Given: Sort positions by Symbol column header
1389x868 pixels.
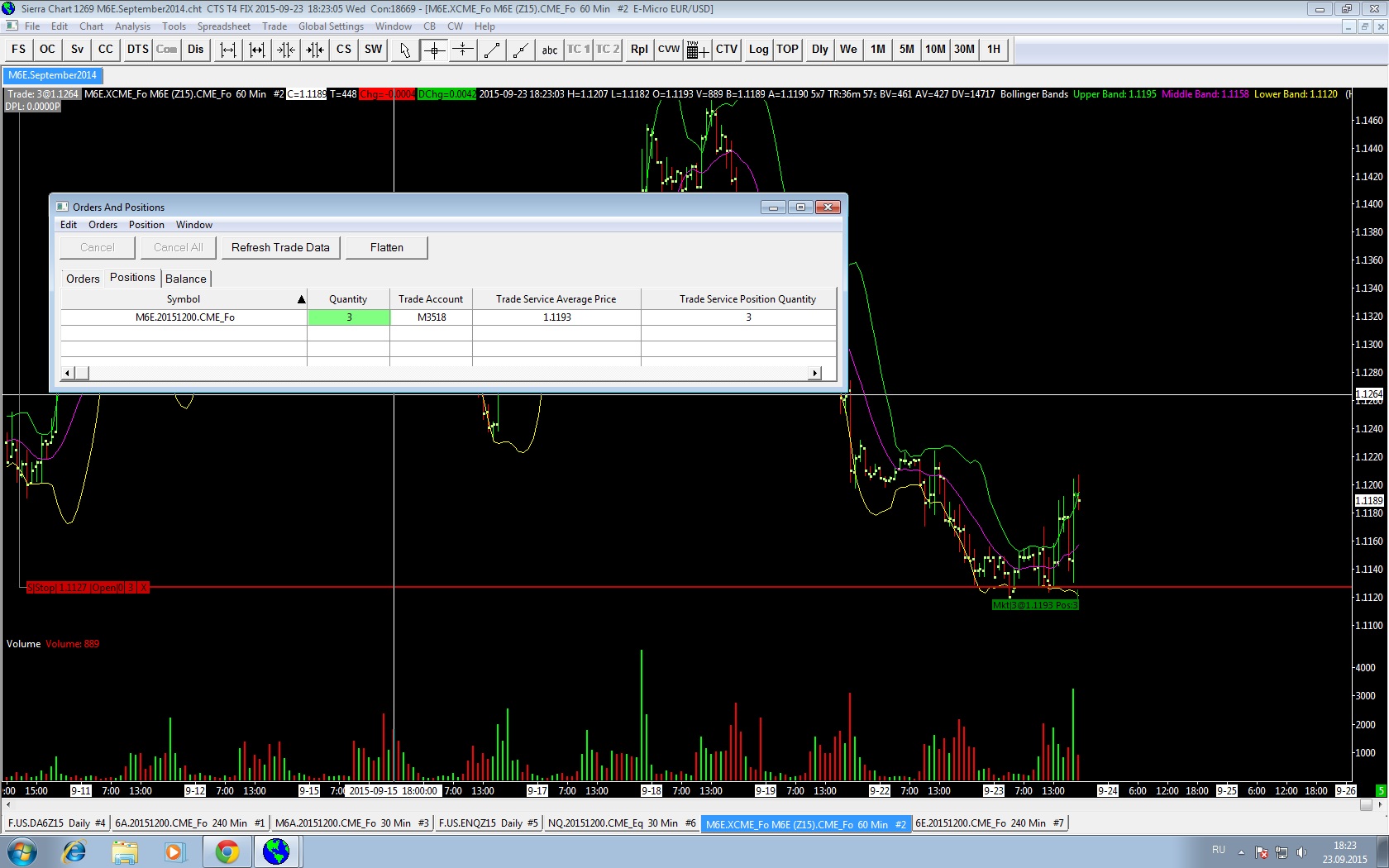Looking at the screenshot, I should [184, 299].
